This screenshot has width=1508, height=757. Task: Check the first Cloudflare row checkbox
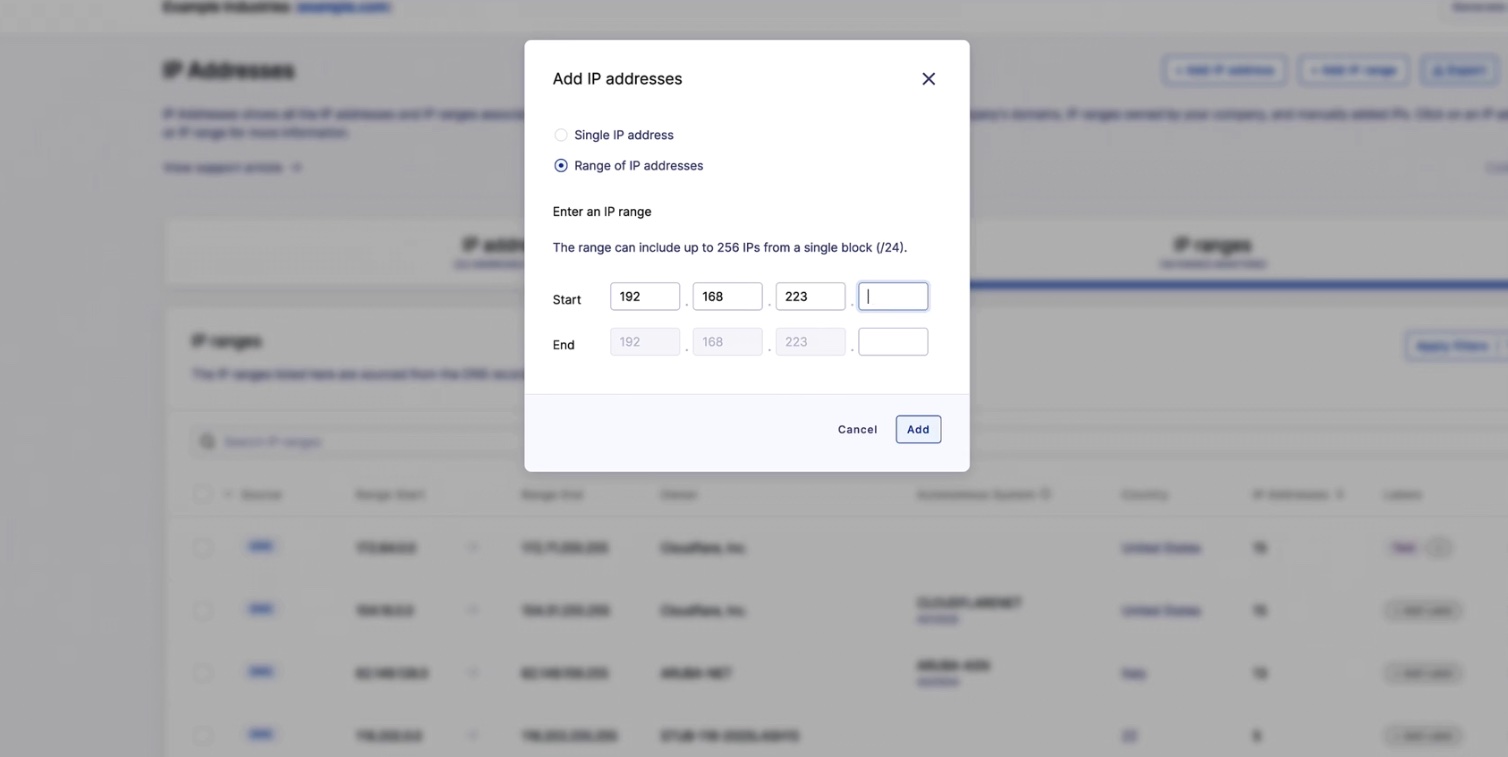tap(203, 547)
